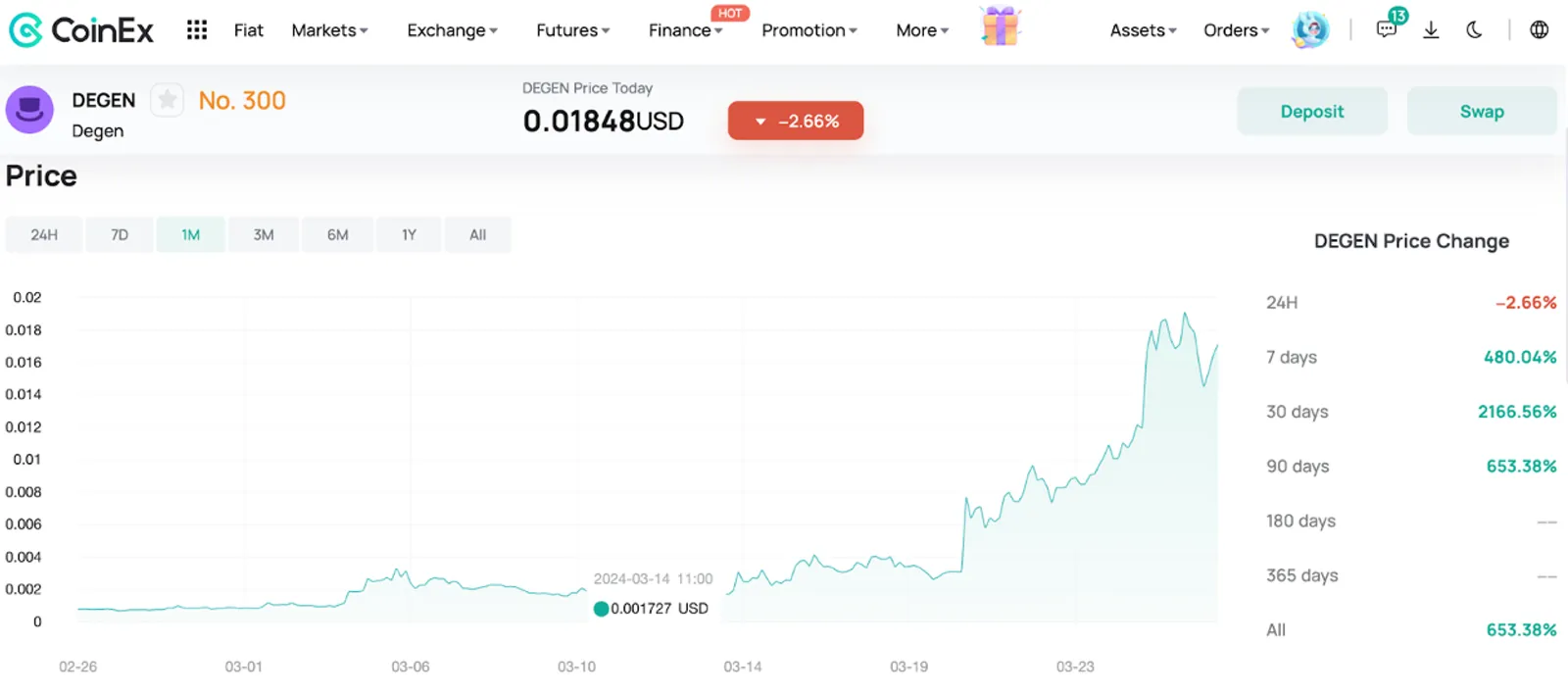Click the 90 days 653.38% value
Image resolution: width=1568 pixels, height=694 pixels.
pyautogui.click(x=1521, y=466)
